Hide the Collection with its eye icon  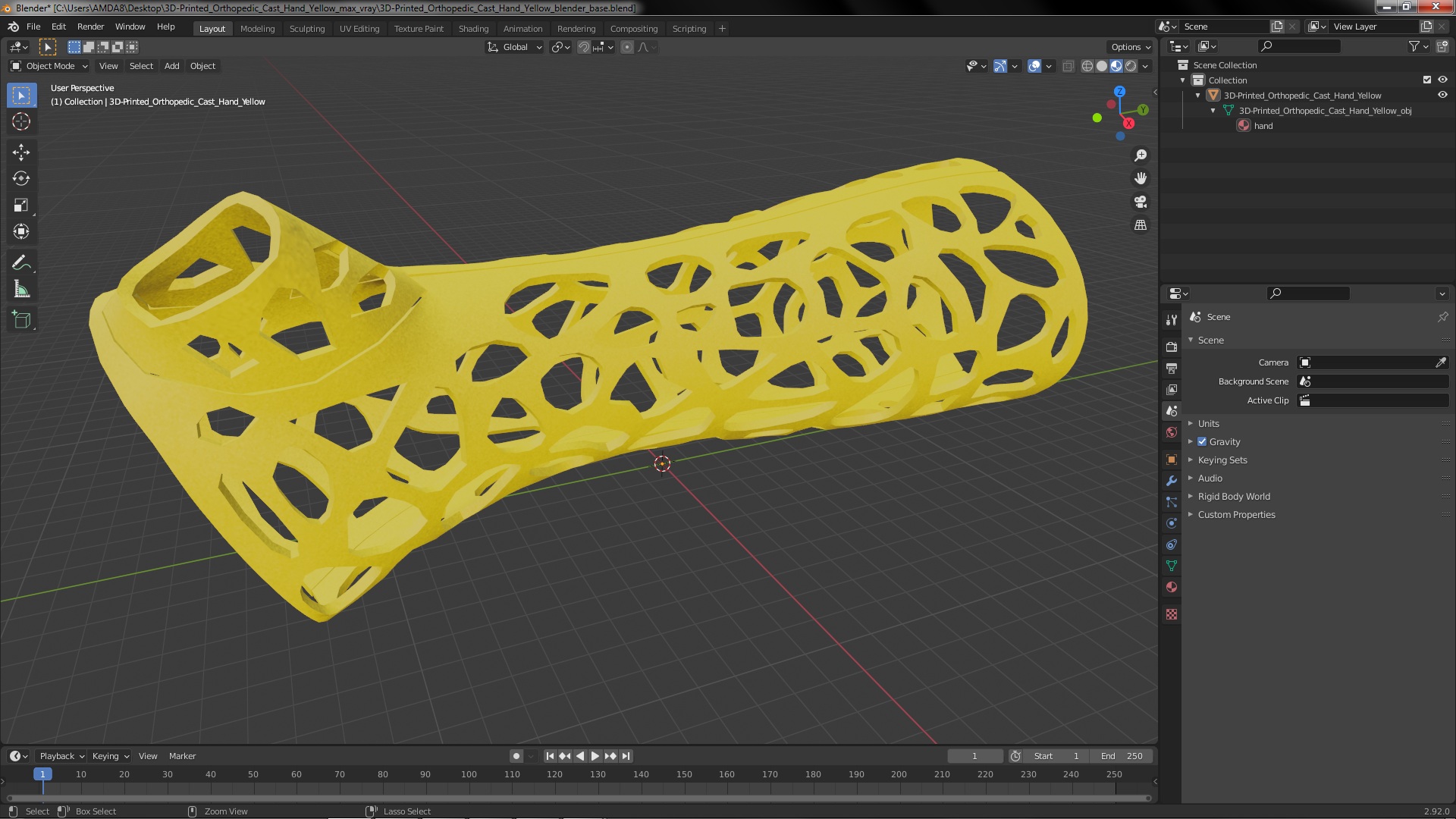click(x=1442, y=80)
